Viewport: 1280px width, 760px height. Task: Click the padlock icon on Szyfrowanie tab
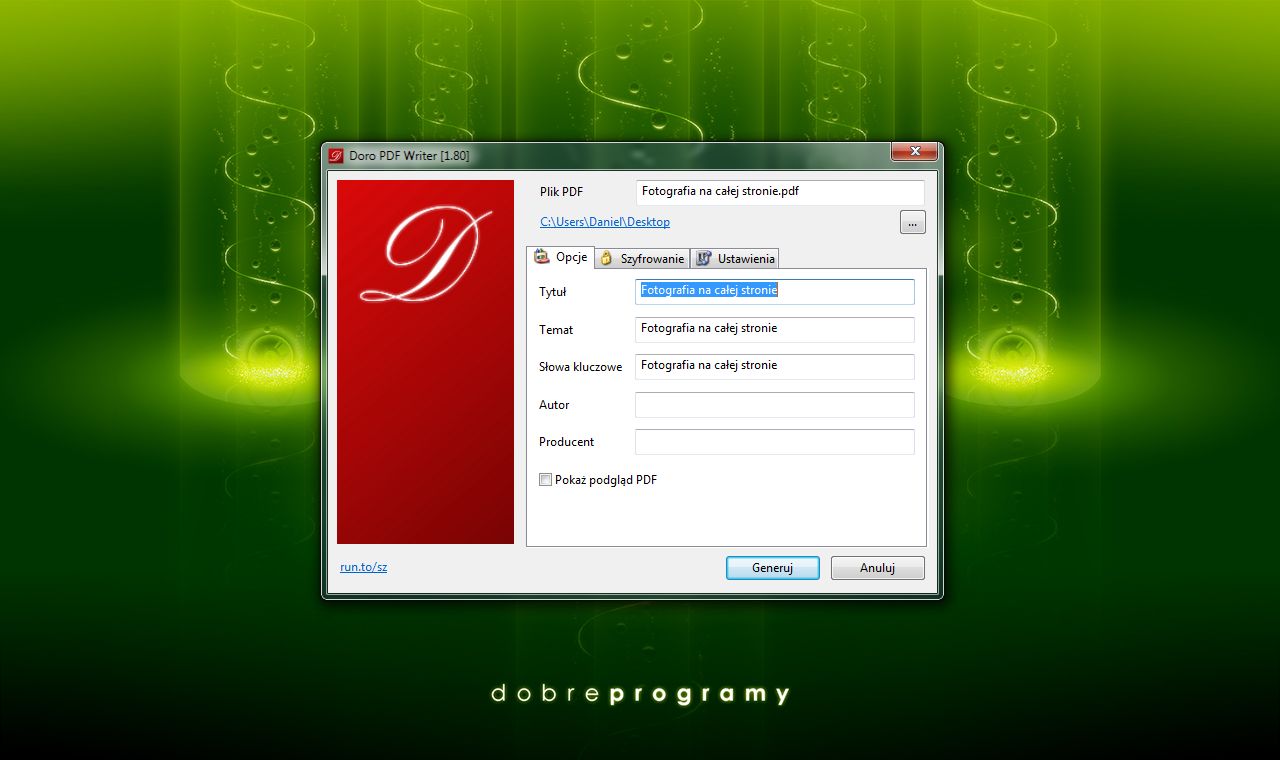[x=607, y=259]
